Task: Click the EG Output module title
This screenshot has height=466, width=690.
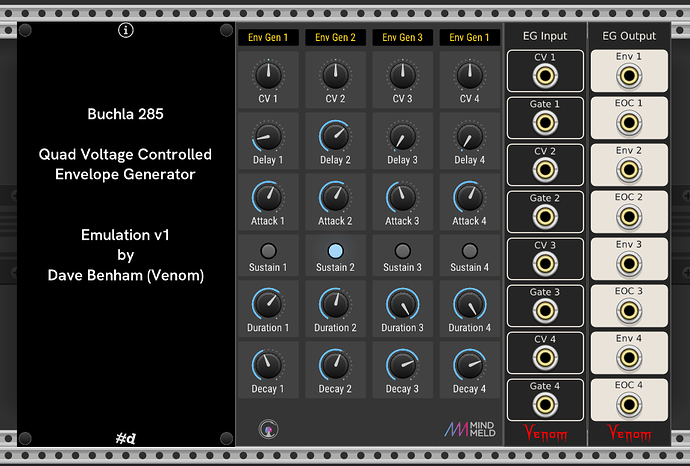Action: pos(629,36)
